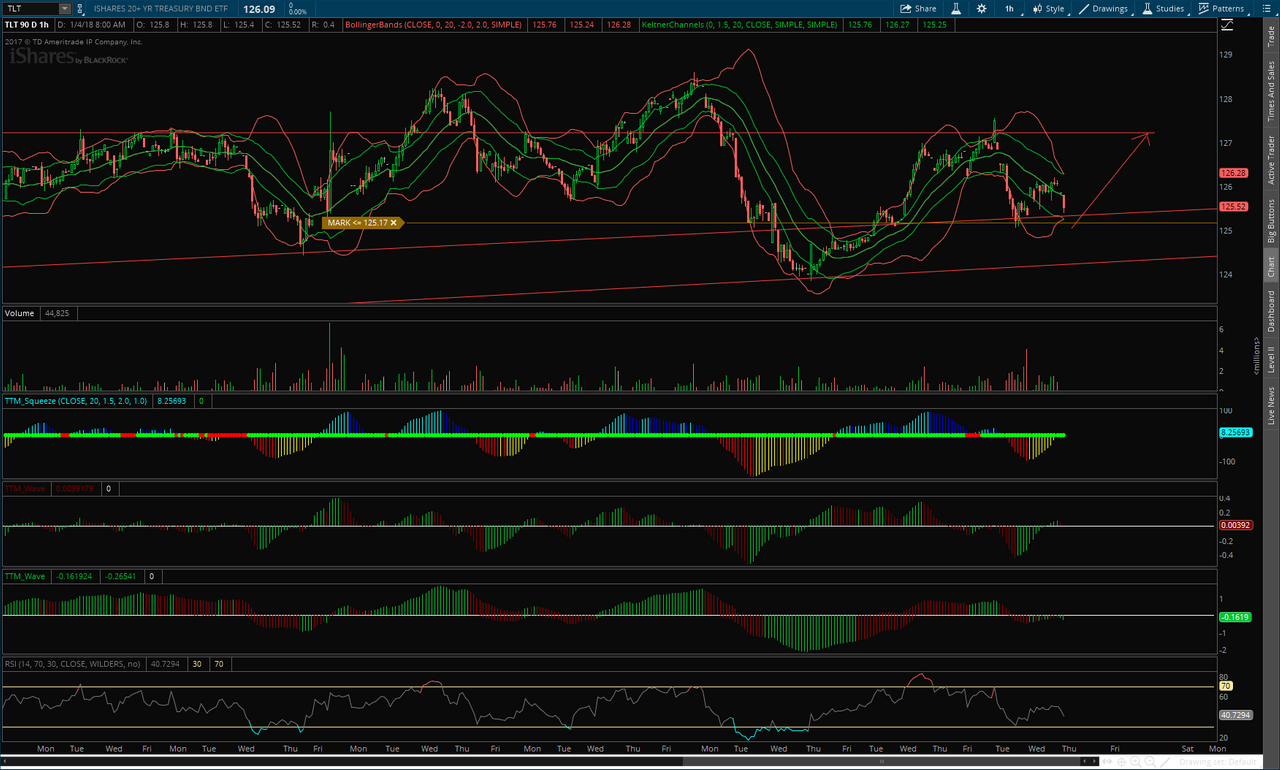Open the Studies menu
Screen dimensions: 1280x770
point(1163,9)
